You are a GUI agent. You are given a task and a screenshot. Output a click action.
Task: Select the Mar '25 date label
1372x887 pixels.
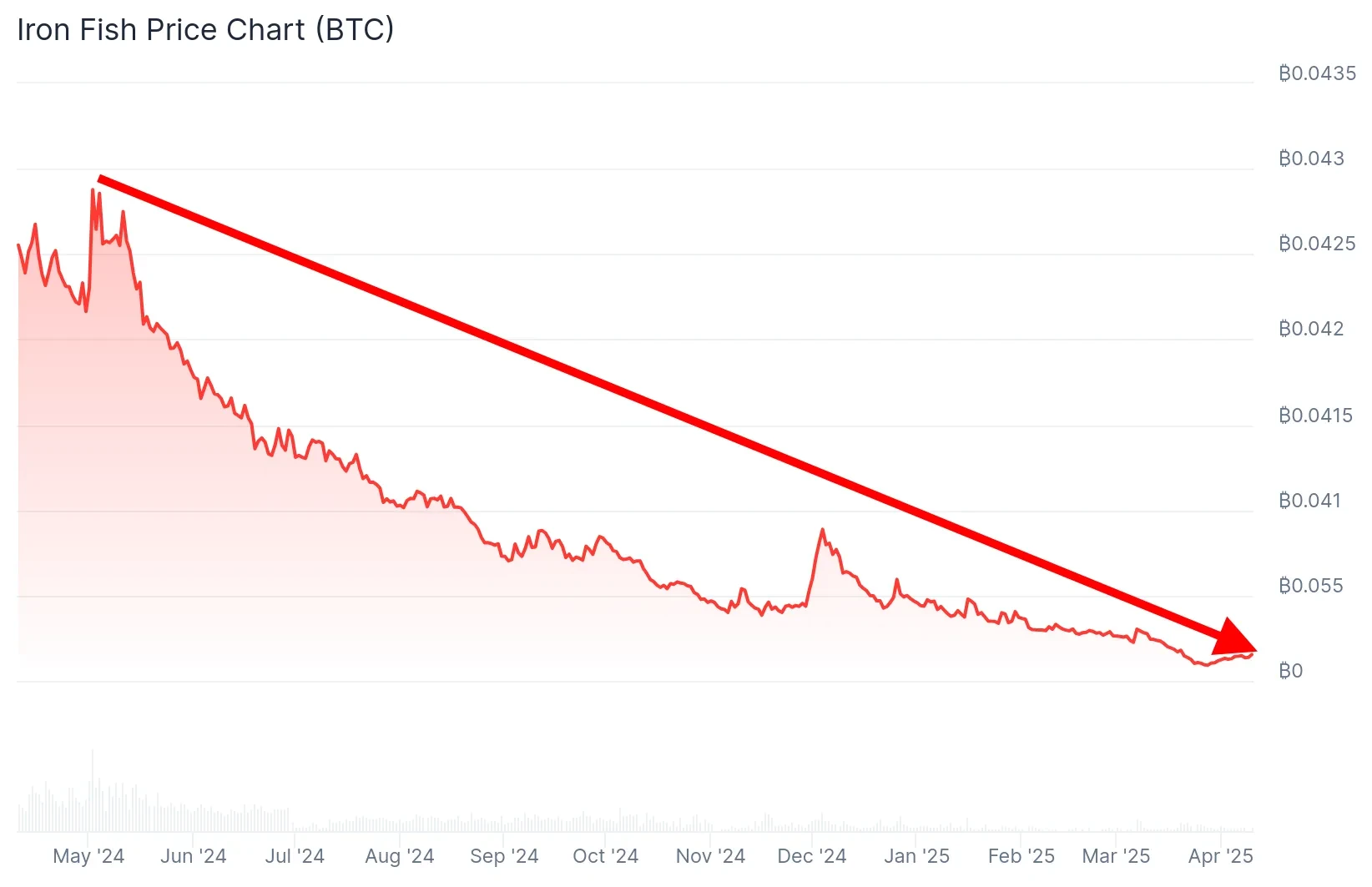(1117, 856)
